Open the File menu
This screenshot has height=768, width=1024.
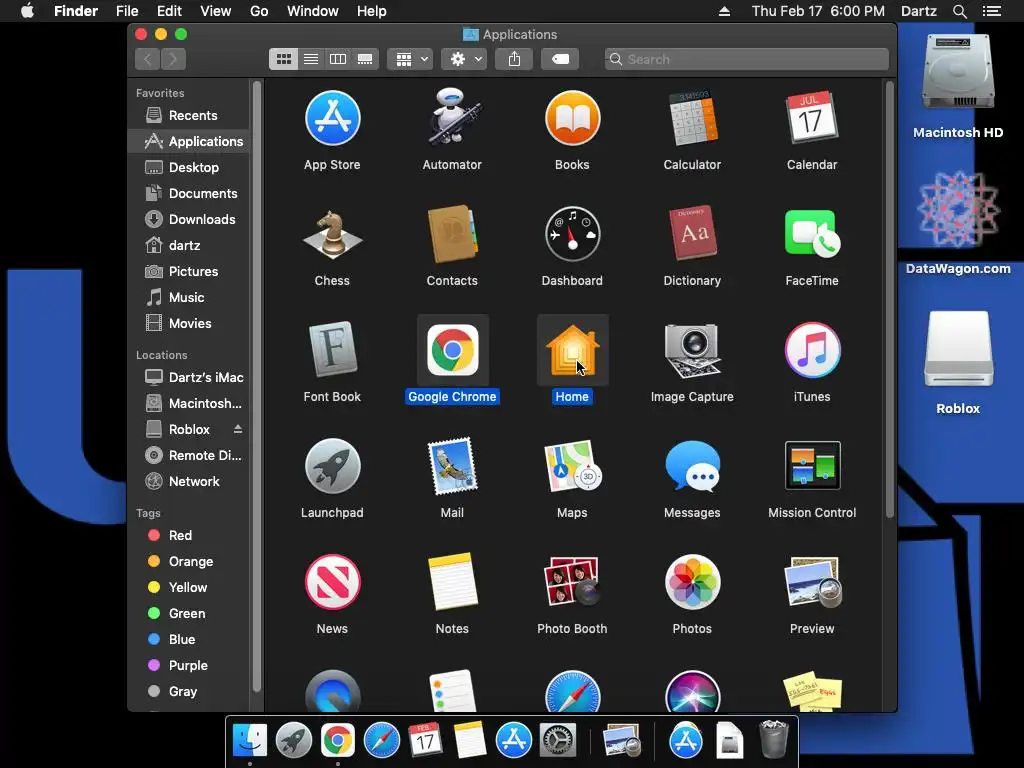point(127,11)
